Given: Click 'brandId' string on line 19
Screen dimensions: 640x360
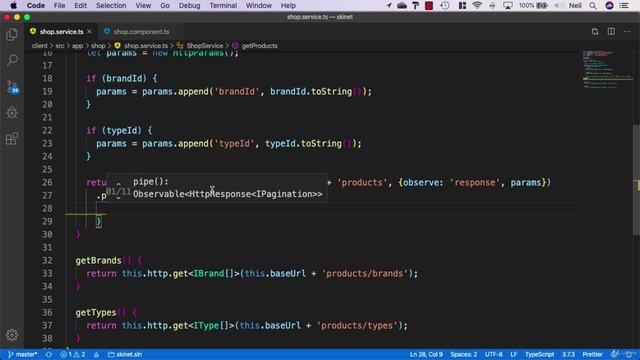Looking at the screenshot, I should pos(237,91).
